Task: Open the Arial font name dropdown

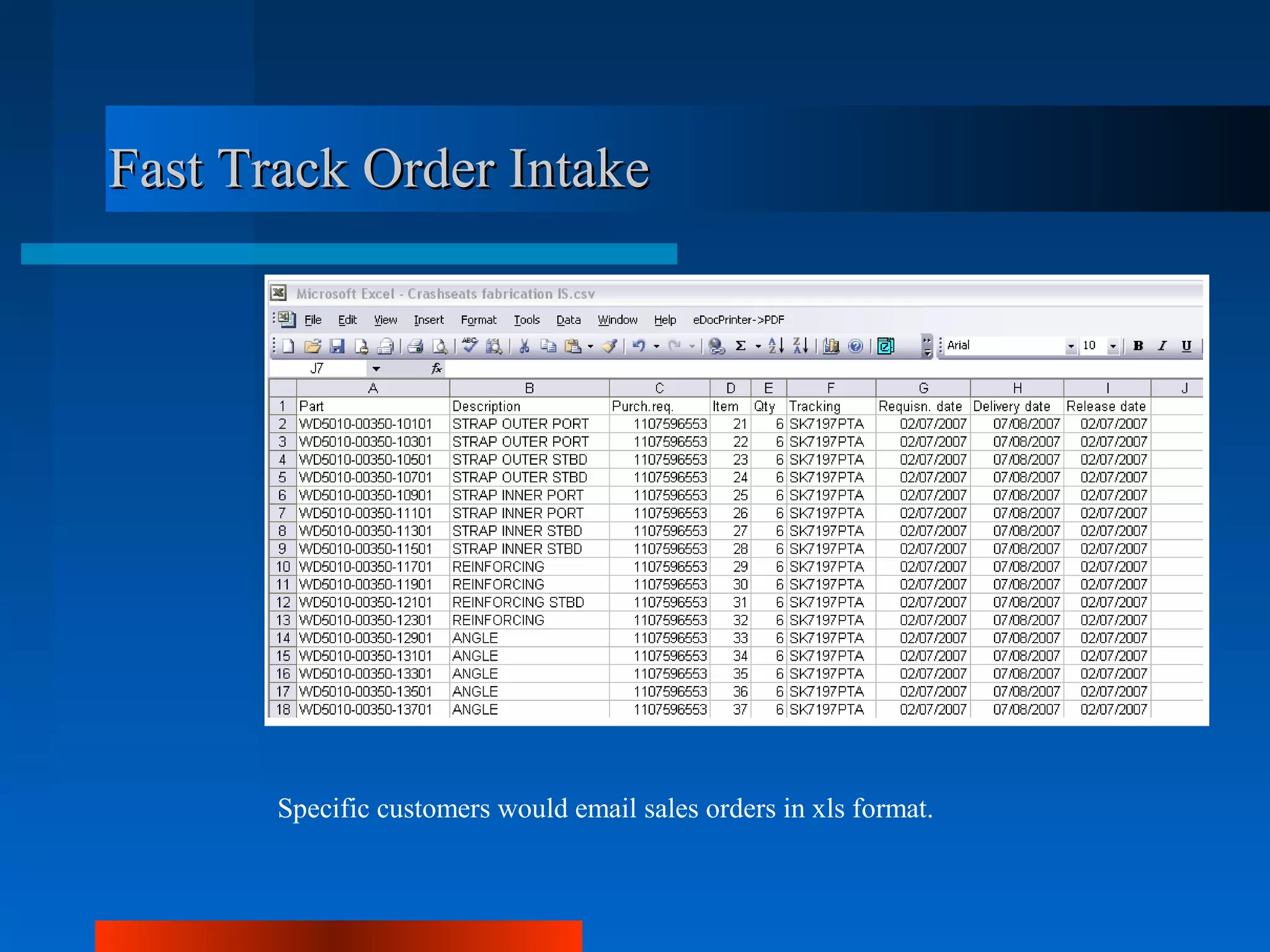Action: point(1071,346)
